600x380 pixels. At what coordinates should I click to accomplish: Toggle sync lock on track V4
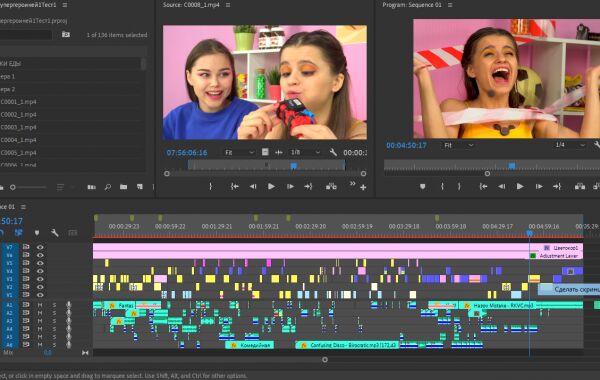pyautogui.click(x=26, y=271)
